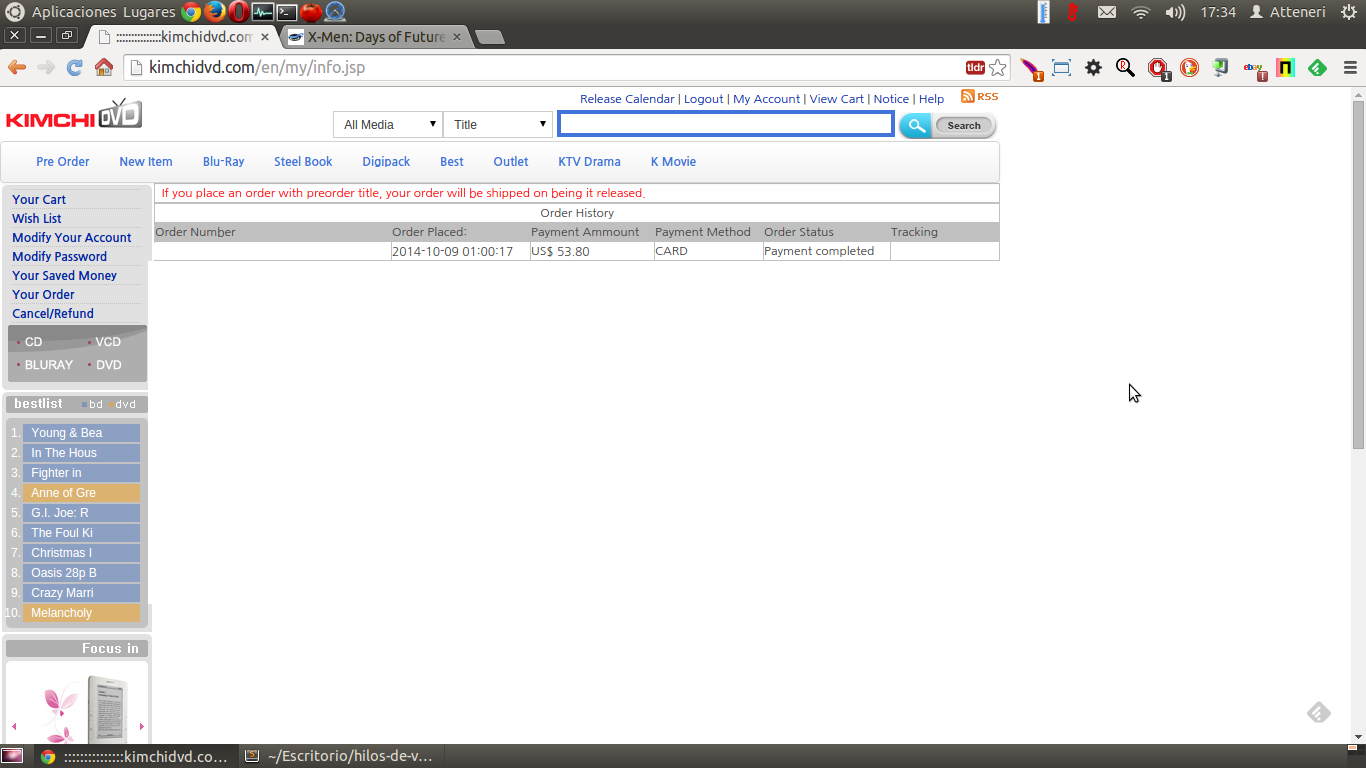Click the blue magnifier search icon
The height and width of the screenshot is (768, 1366).
(x=914, y=125)
